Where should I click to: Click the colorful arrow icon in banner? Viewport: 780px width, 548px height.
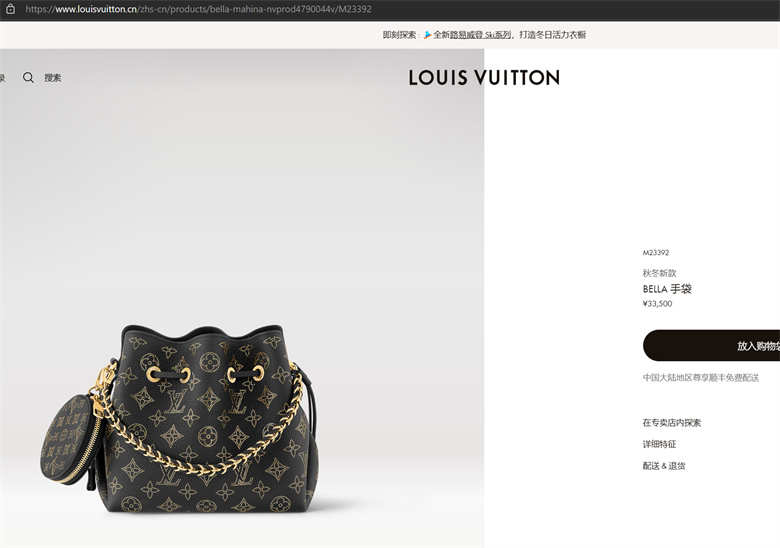pyautogui.click(x=427, y=35)
